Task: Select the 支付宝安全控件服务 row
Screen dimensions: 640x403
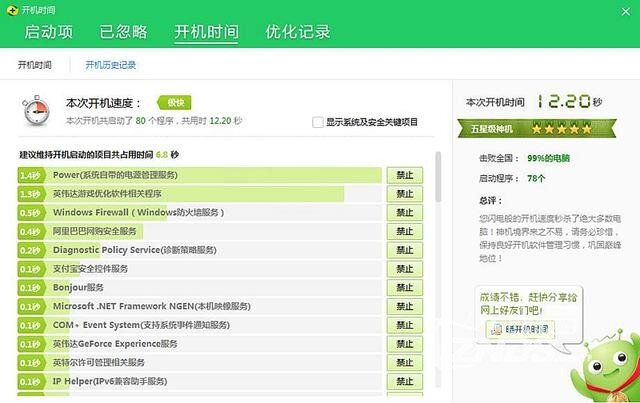Action: tap(199, 269)
